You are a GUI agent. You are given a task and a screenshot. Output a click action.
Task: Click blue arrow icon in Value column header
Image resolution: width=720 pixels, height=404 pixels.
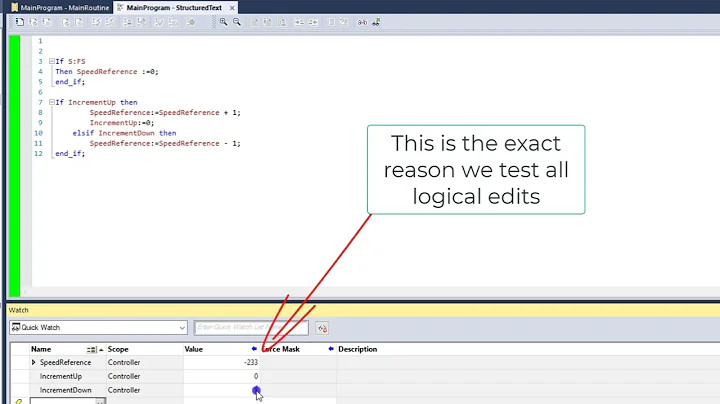254,349
